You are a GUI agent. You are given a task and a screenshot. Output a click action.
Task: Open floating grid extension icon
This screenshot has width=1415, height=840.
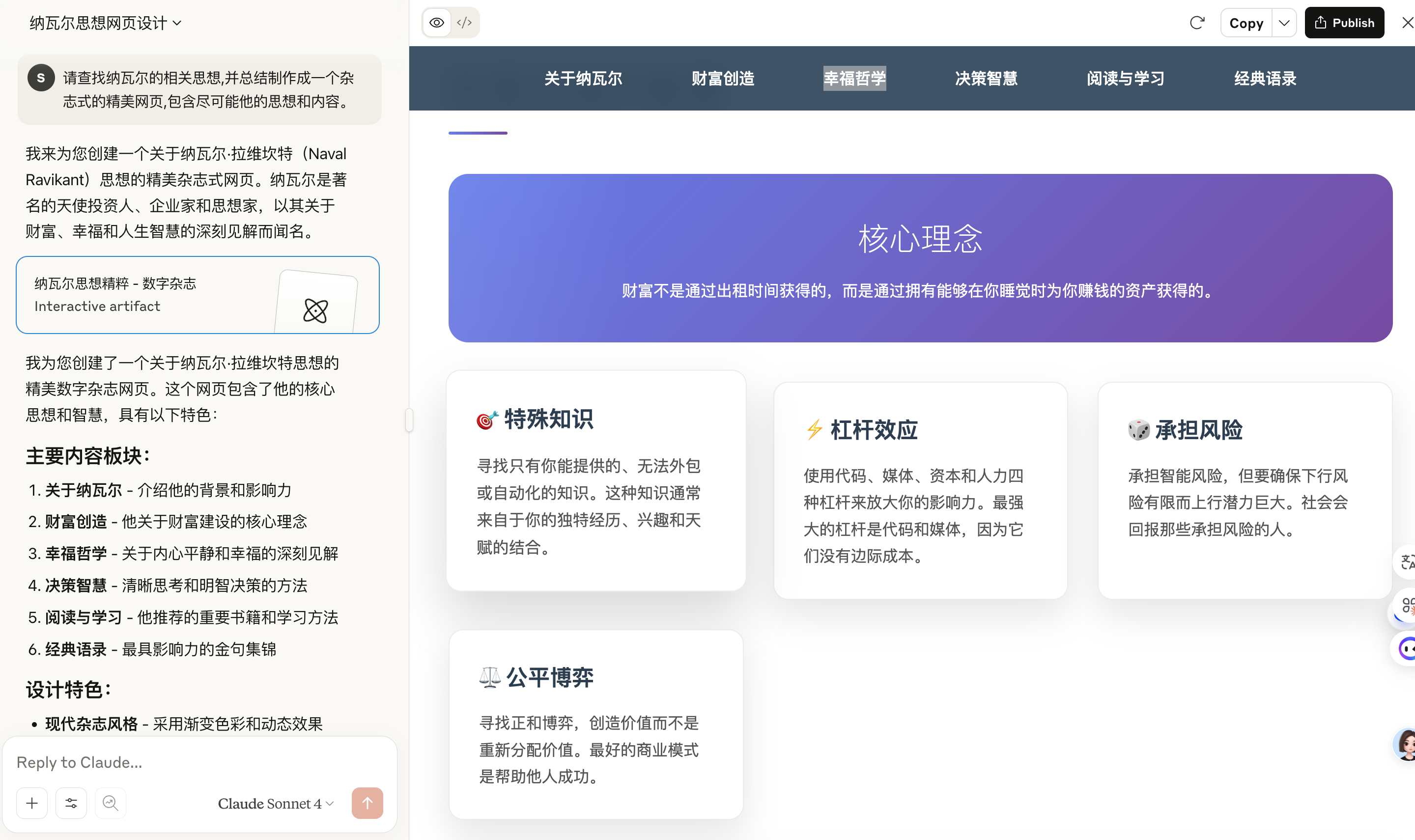[x=1406, y=606]
